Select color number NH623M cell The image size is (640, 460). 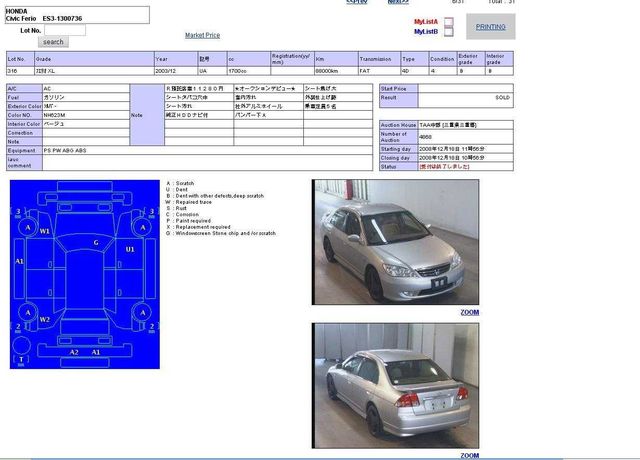[86, 115]
